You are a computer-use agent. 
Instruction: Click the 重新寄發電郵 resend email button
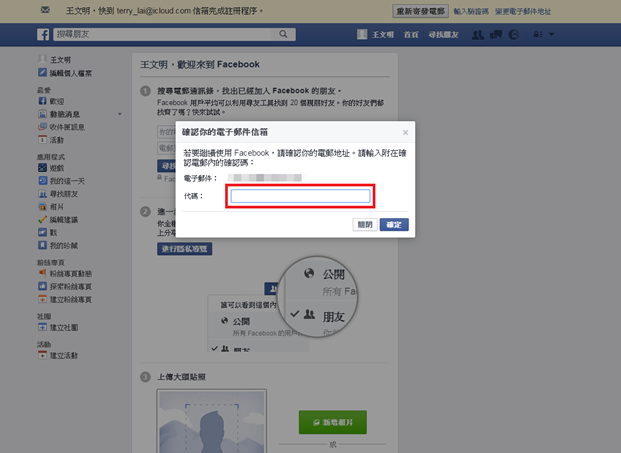pyautogui.click(x=421, y=11)
